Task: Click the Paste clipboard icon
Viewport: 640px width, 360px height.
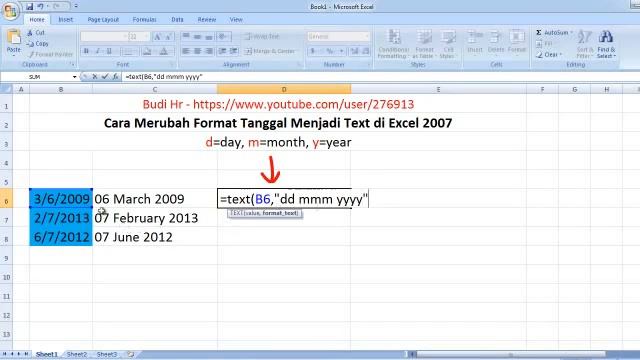Action: pos(13,38)
